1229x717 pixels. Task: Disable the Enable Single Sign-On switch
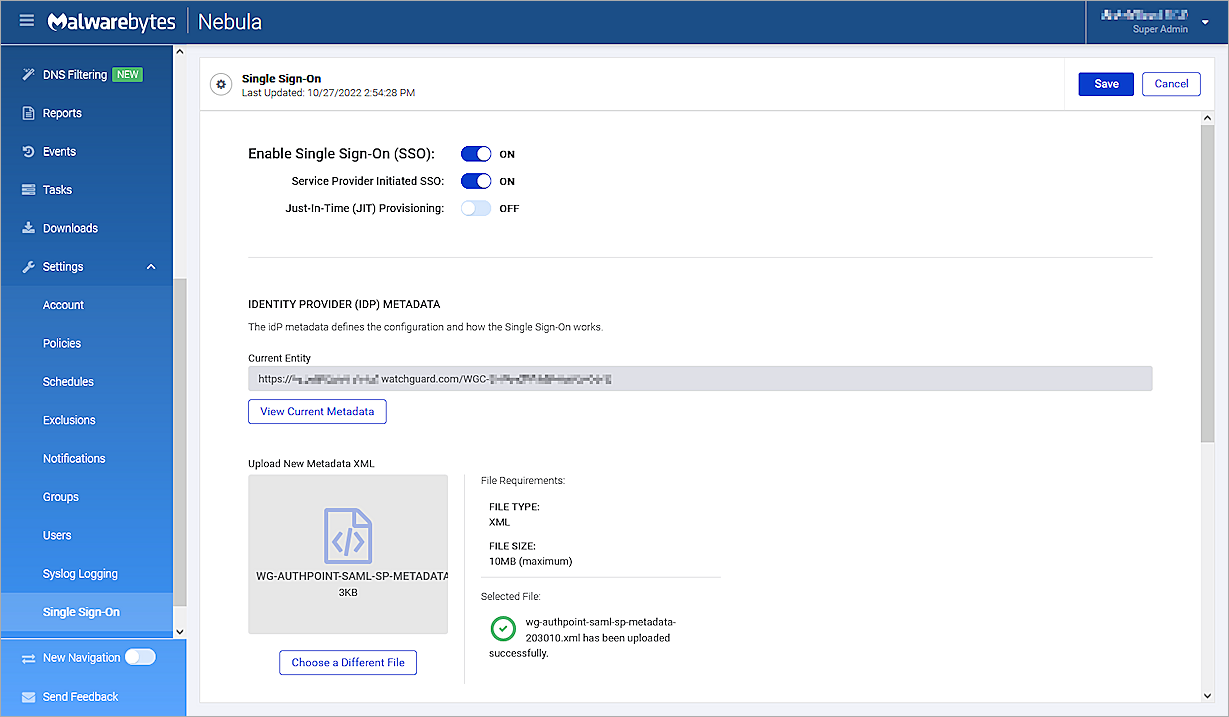click(x=476, y=154)
